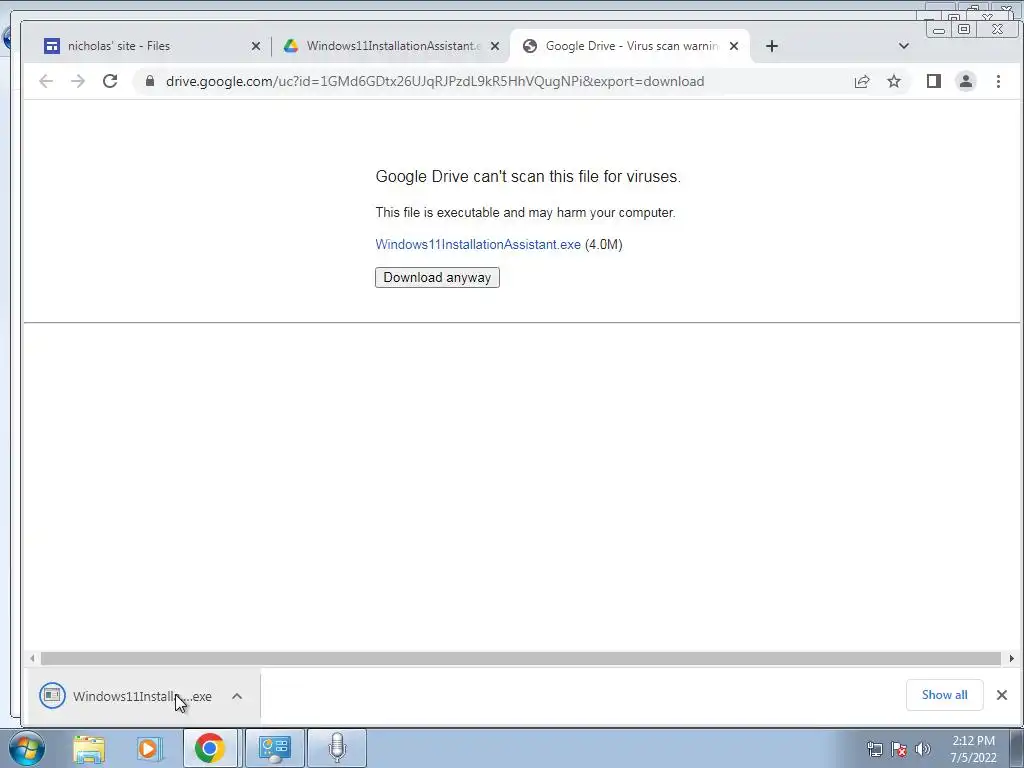Open the Windows Start menu
The image size is (1024, 768).
(x=27, y=748)
